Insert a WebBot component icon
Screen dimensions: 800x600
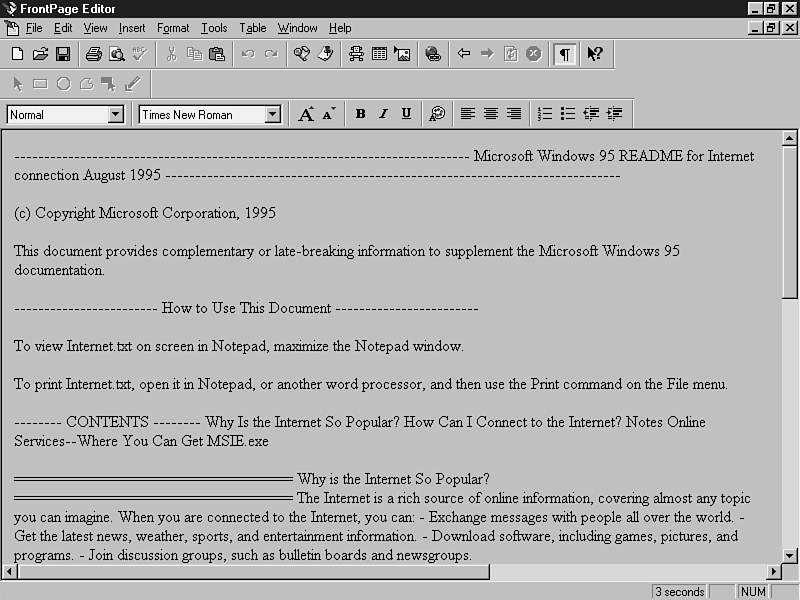pos(356,54)
